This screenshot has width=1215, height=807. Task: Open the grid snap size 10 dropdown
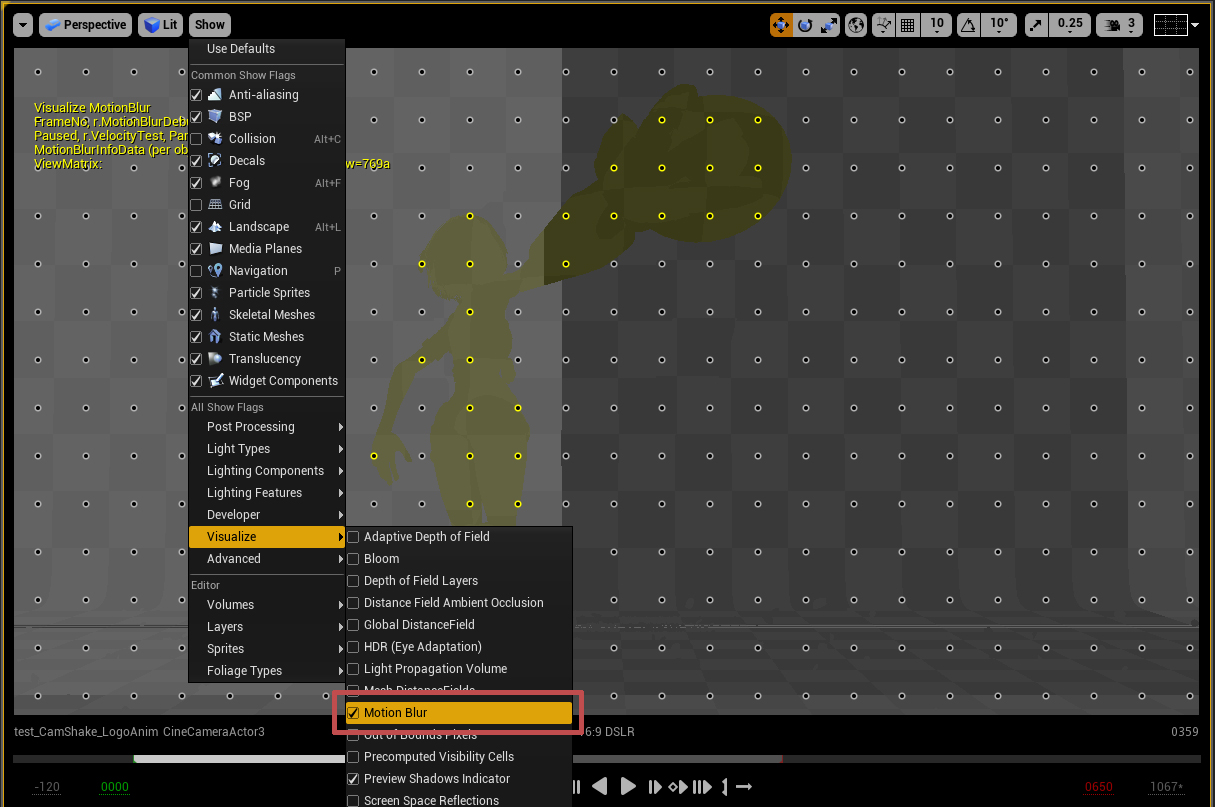pyautogui.click(x=937, y=25)
